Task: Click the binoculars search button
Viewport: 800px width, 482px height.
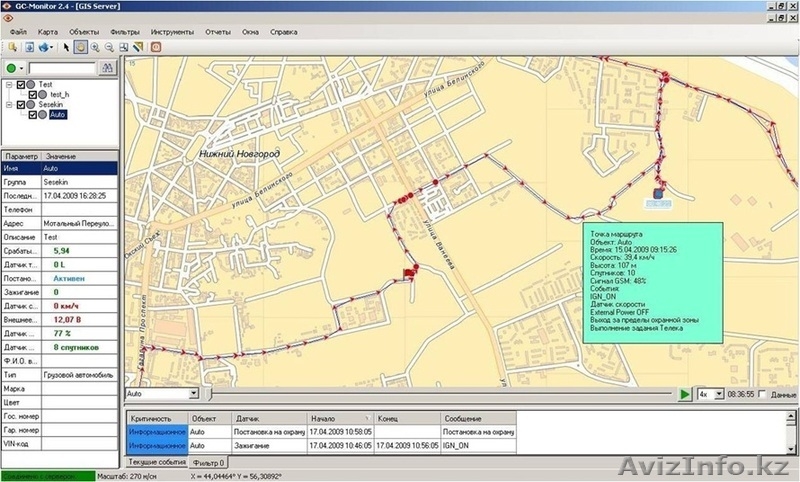Action: click(107, 67)
